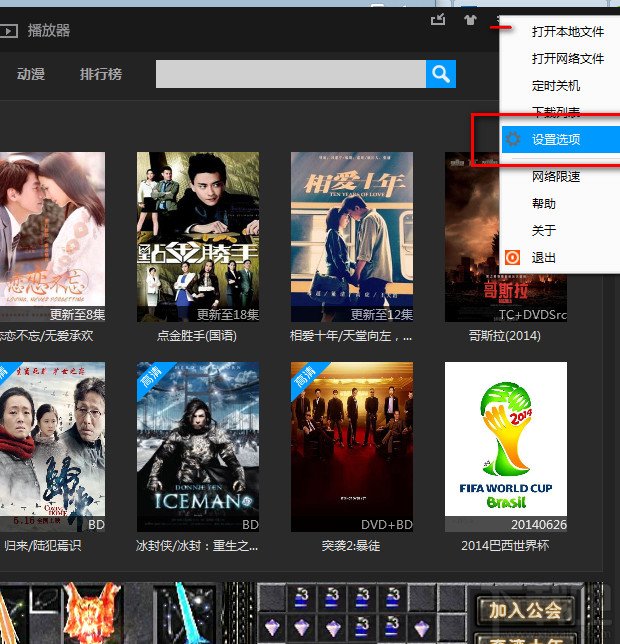The height and width of the screenshot is (644, 620).
Task: Choose 打开网络文件 from the menu
Action: pyautogui.click(x=568, y=59)
